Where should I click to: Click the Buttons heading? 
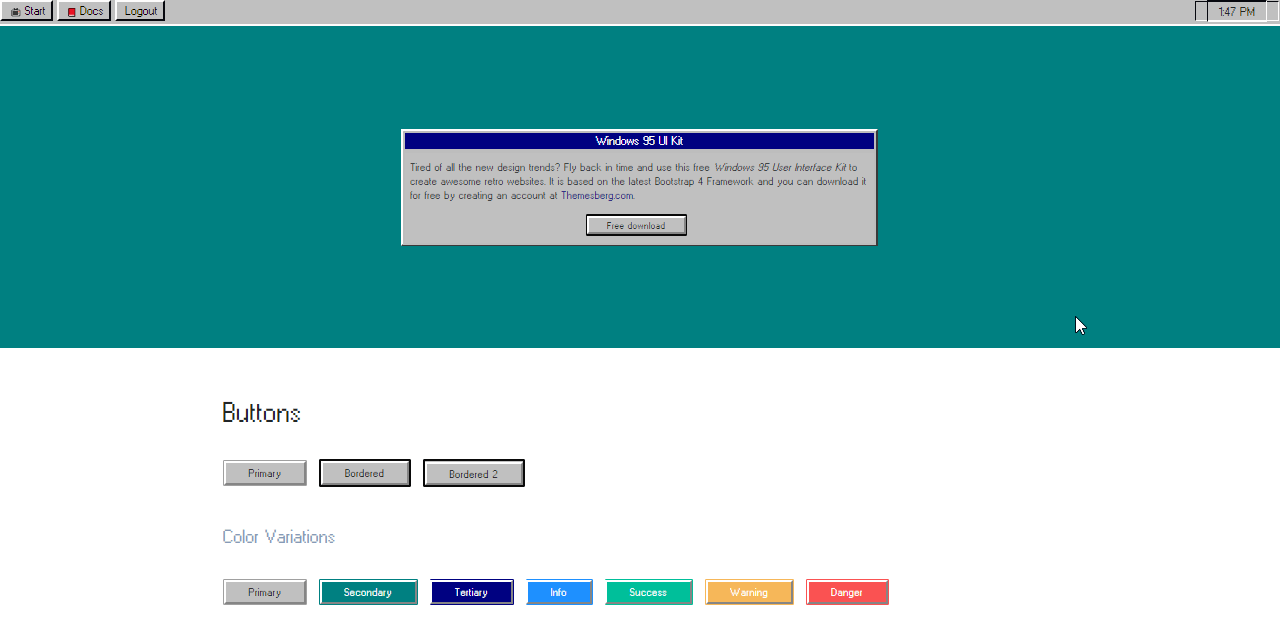click(261, 413)
